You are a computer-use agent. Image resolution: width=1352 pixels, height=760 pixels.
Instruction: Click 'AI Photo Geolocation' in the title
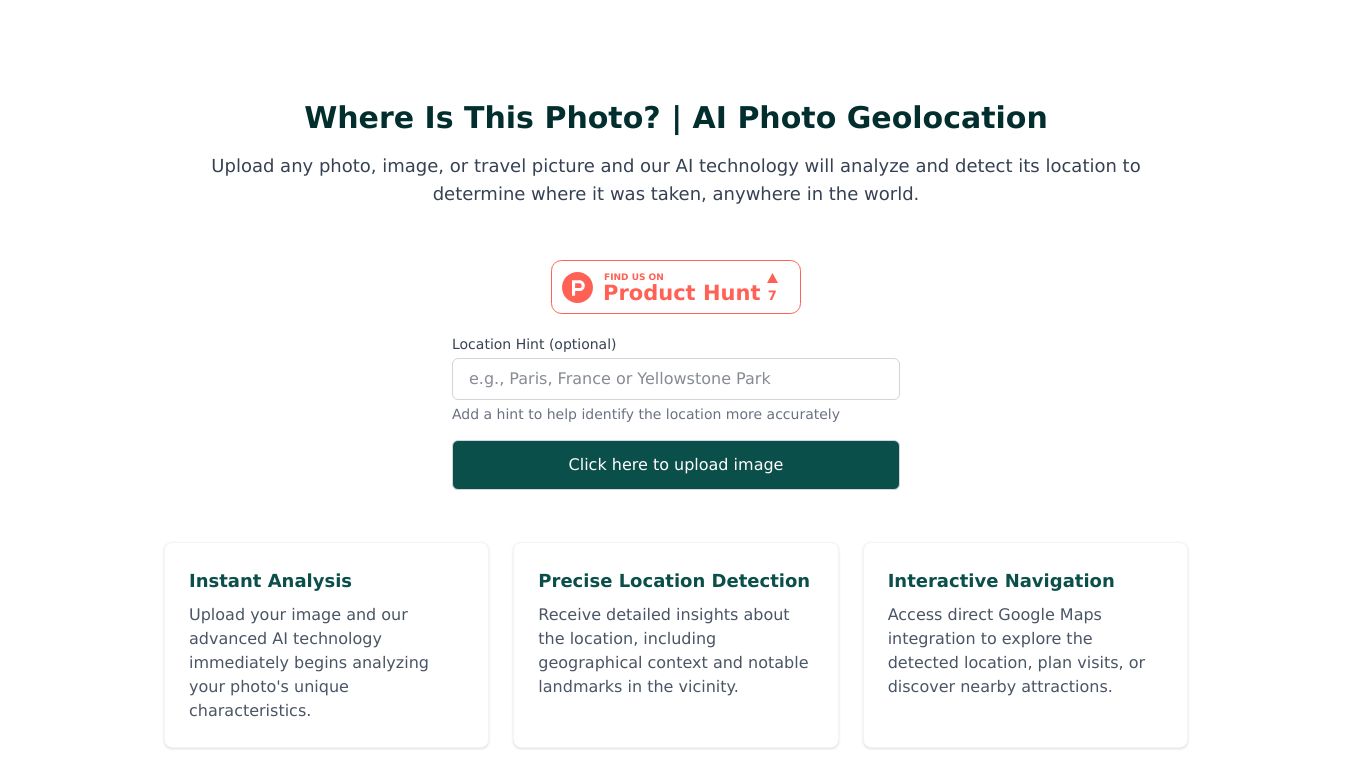[x=869, y=118]
